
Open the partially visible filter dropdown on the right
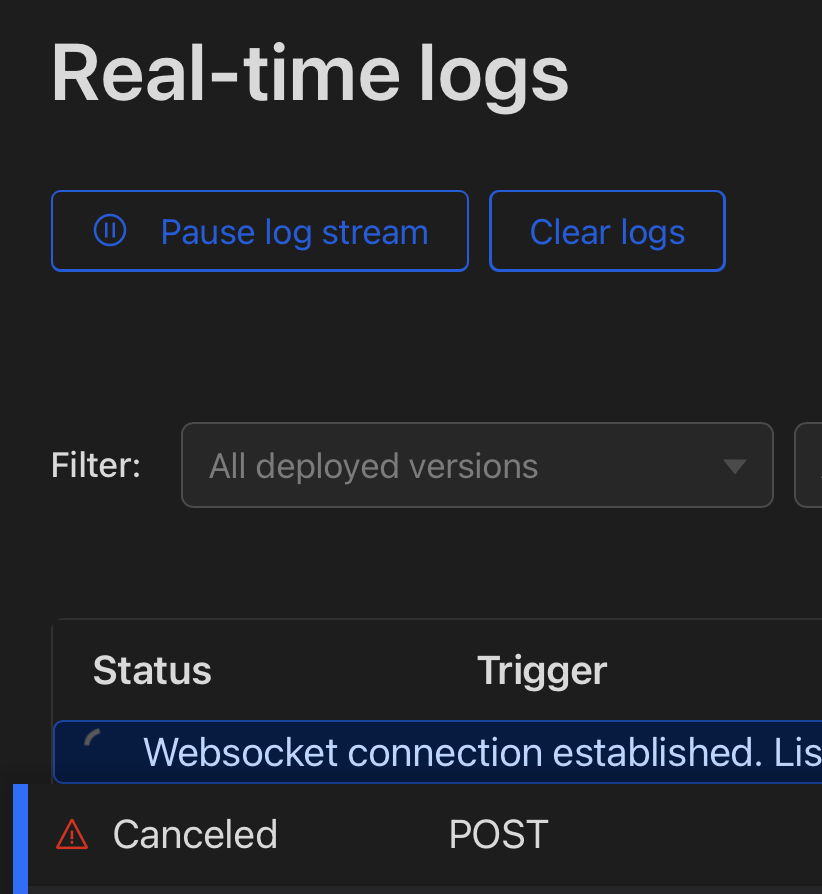[x=812, y=465]
